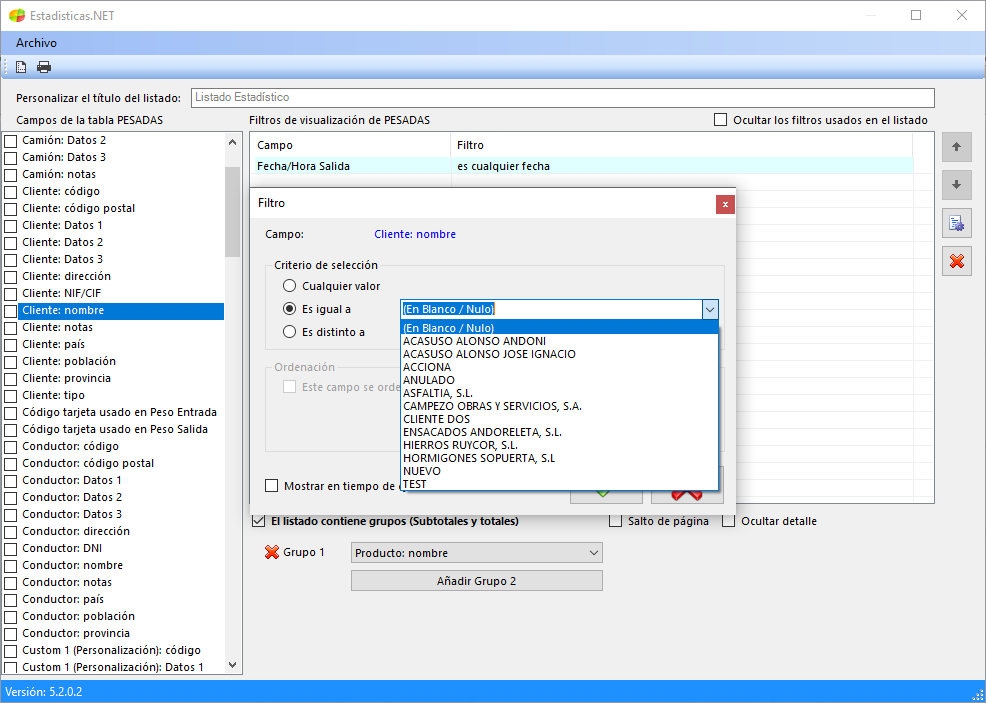Check the 'Camión: Datos 2' field

(11, 141)
